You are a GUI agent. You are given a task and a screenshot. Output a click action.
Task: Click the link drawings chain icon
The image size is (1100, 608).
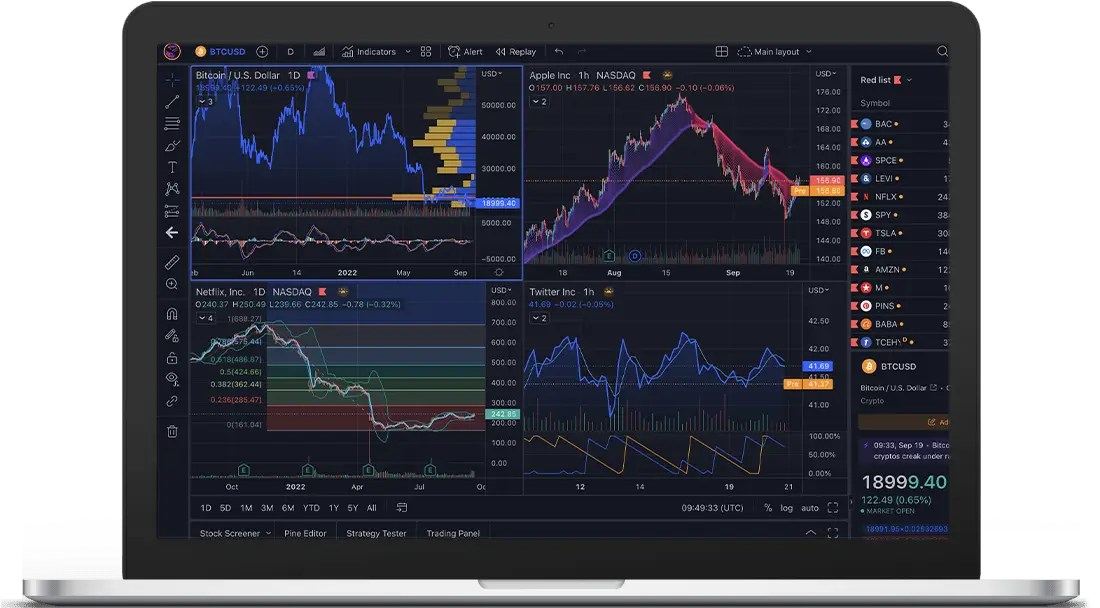[x=172, y=402]
